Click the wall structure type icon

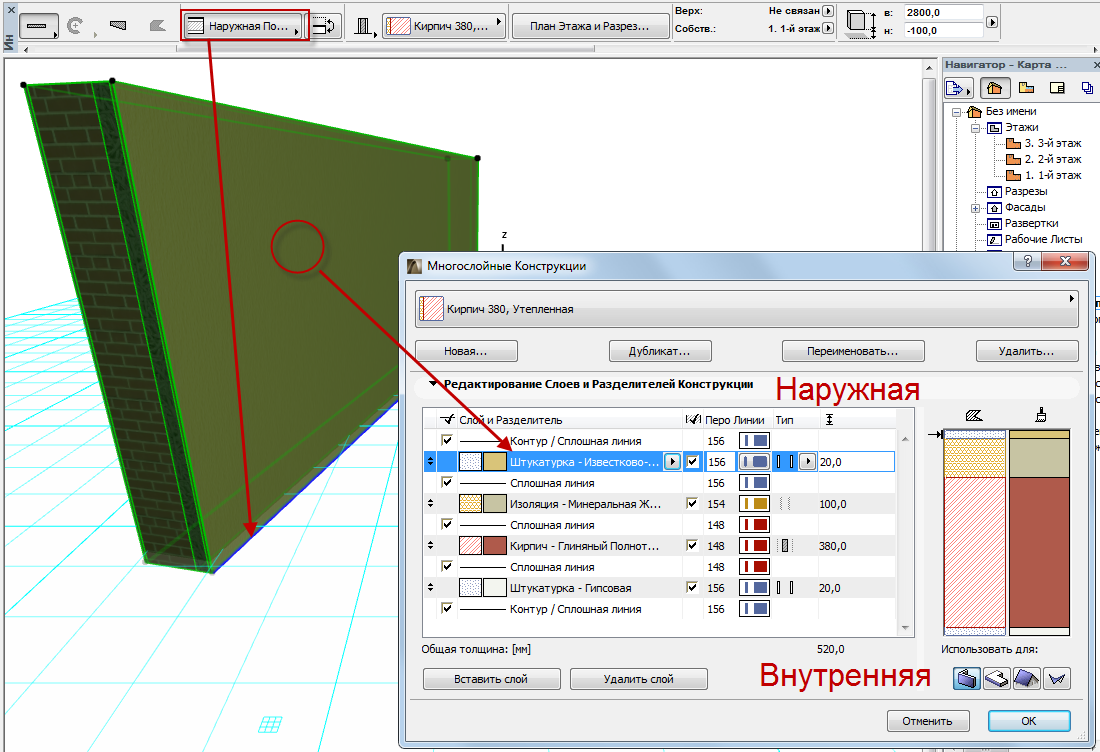click(x=363, y=27)
